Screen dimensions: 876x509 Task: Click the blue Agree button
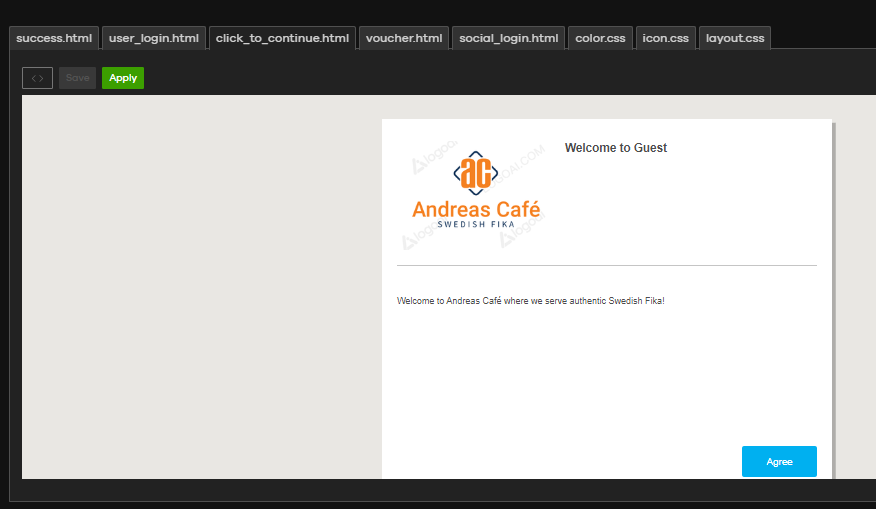pos(779,462)
